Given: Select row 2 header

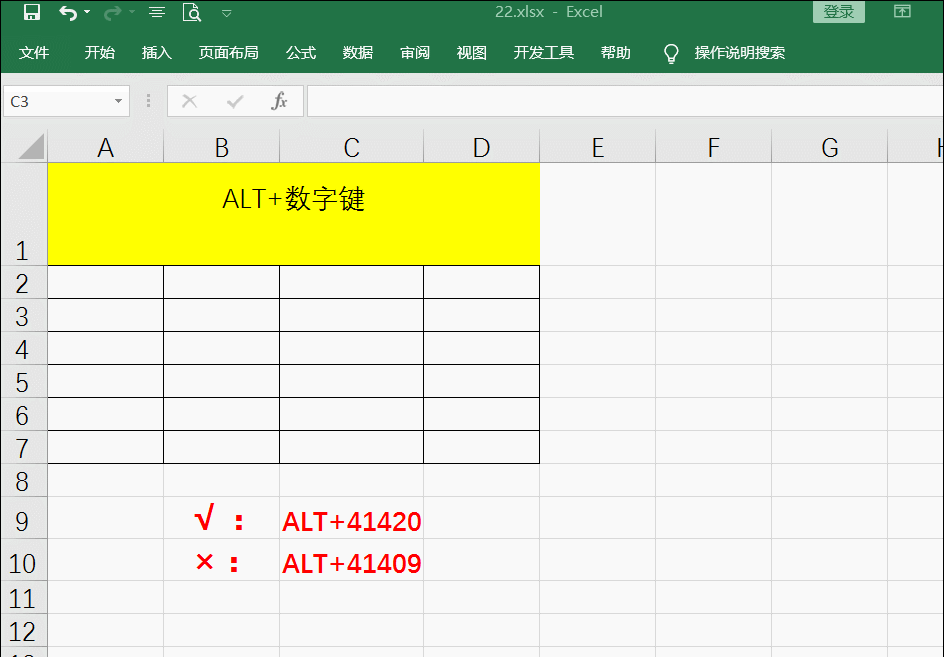Looking at the screenshot, I should tap(23, 282).
